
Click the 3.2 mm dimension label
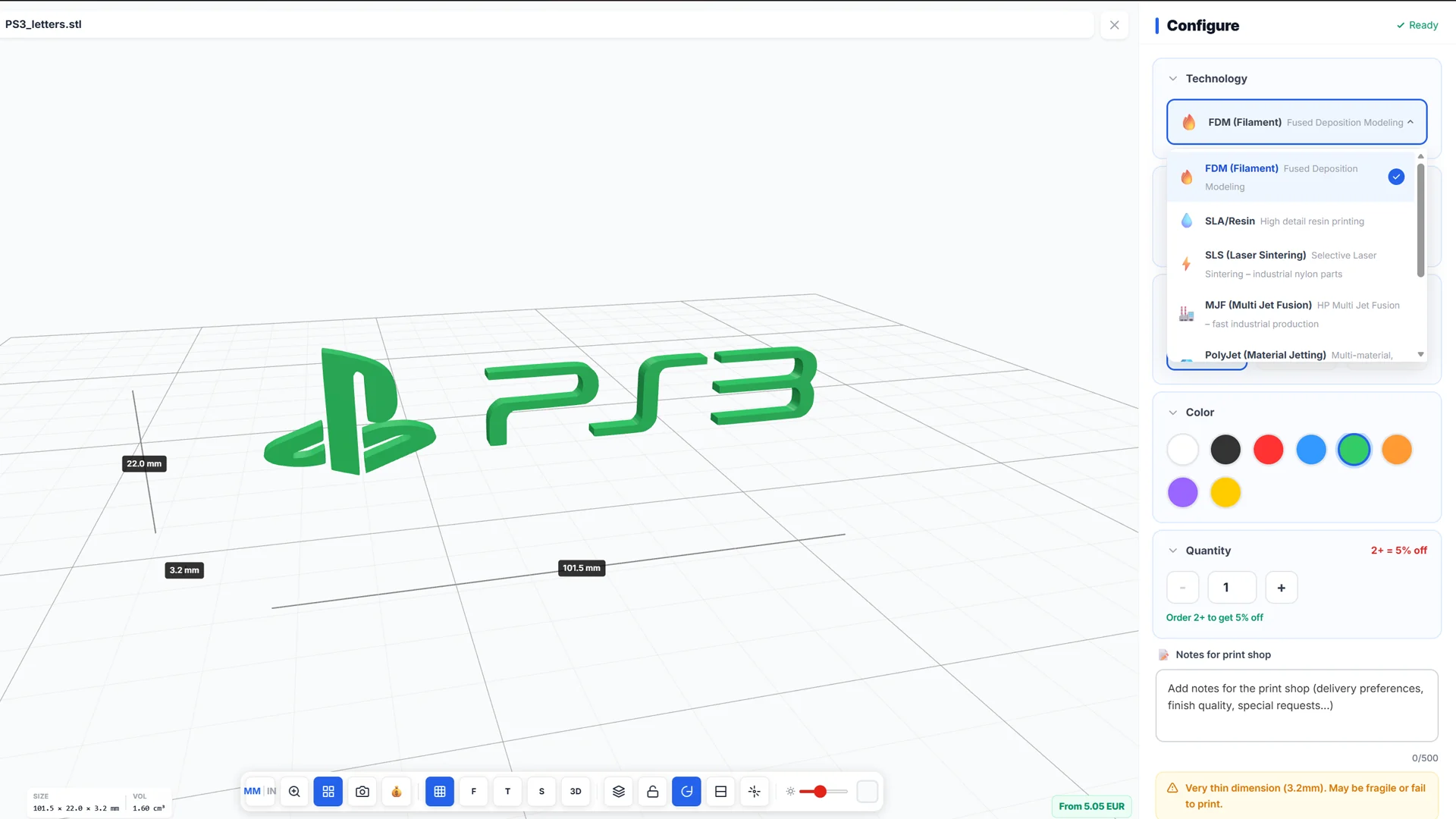click(184, 570)
